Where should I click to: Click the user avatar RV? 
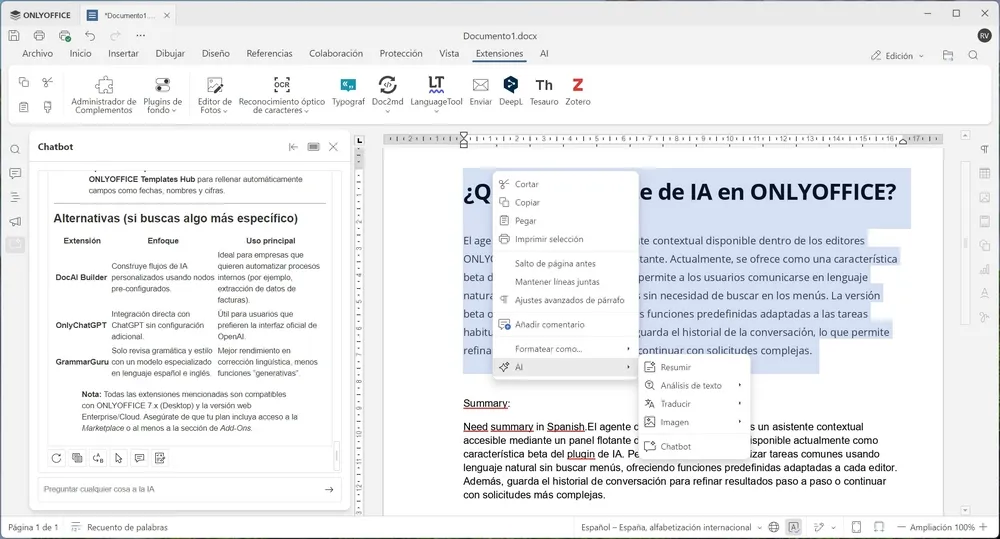(984, 36)
